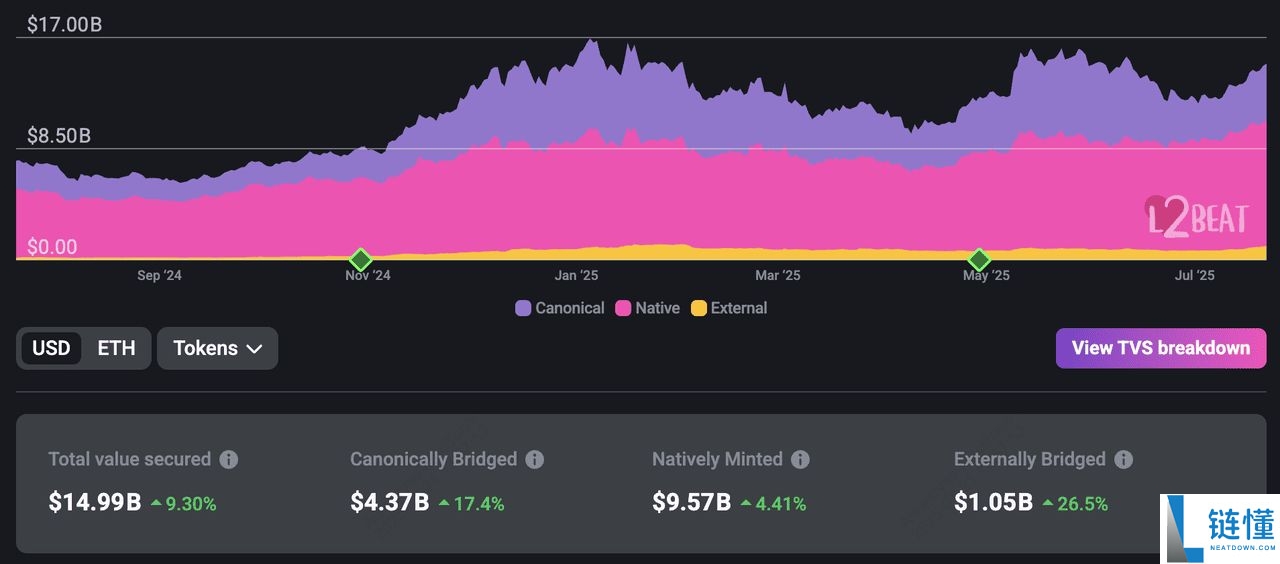Click the green diamond milestone near Nov '24

[361, 259]
